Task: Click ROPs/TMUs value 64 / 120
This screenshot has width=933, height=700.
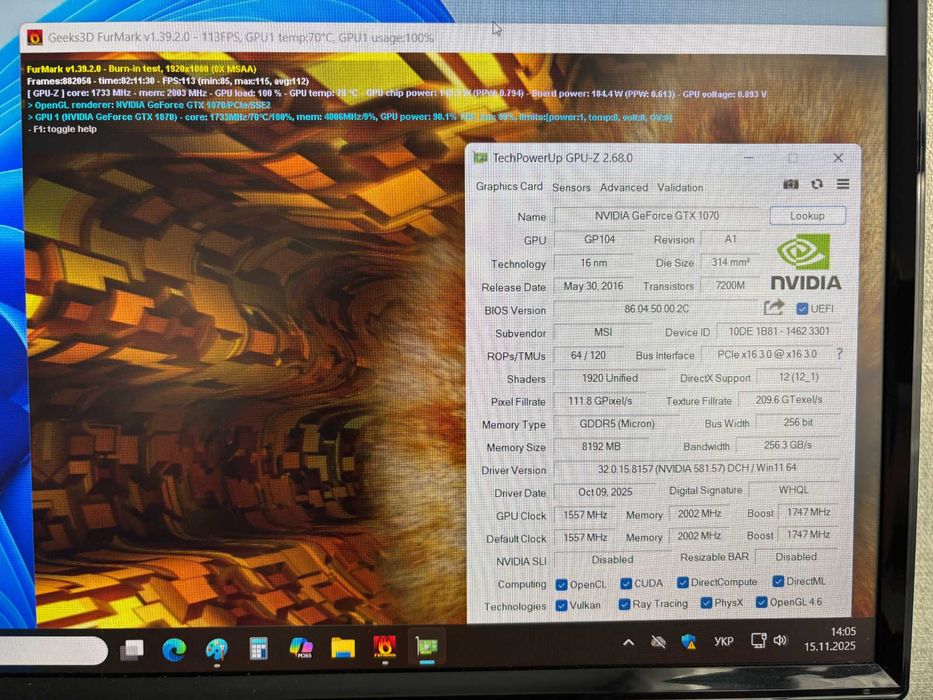Action: [x=588, y=355]
